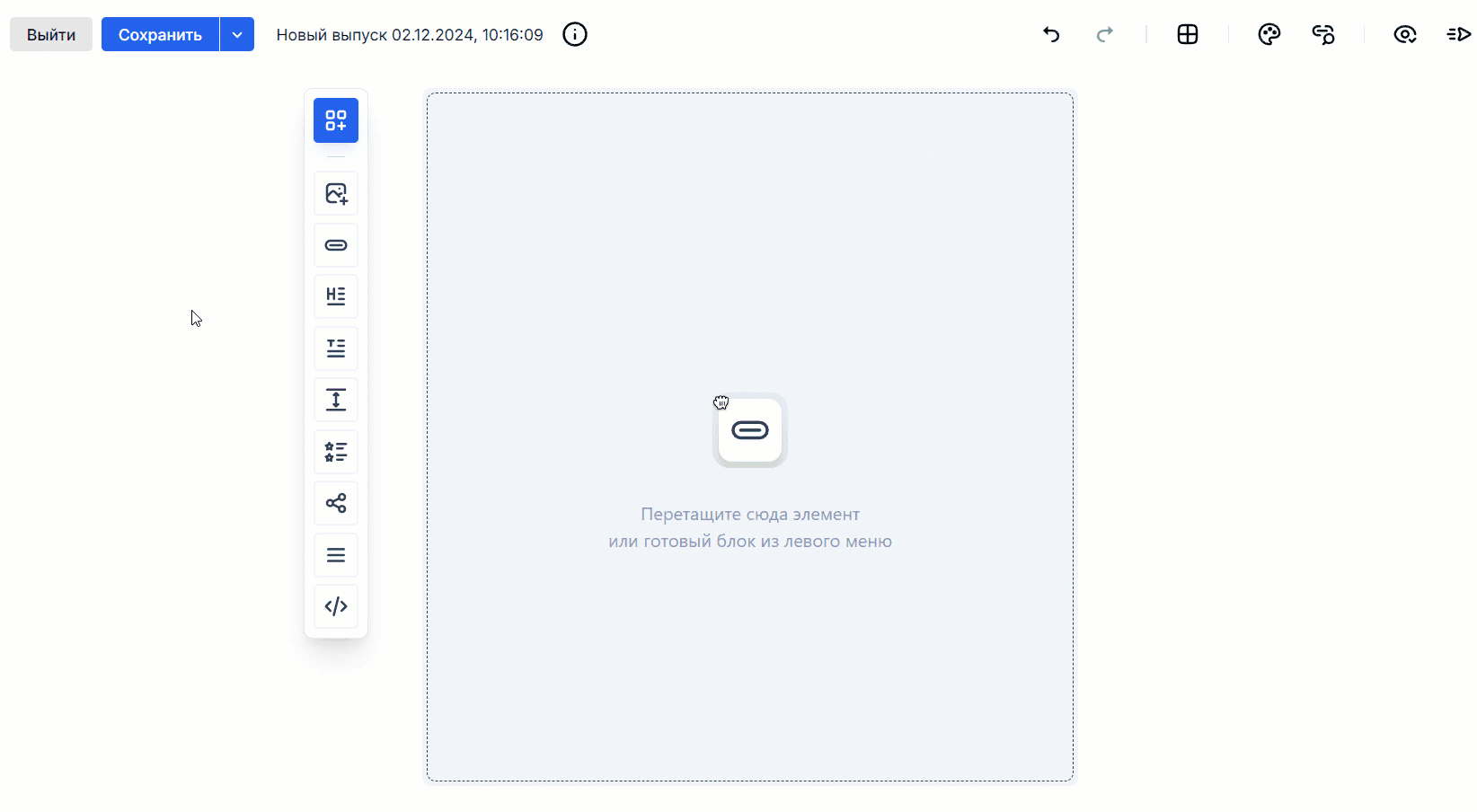Open the layout grid tool
The width and height of the screenshot is (1477, 812).
click(x=1188, y=34)
